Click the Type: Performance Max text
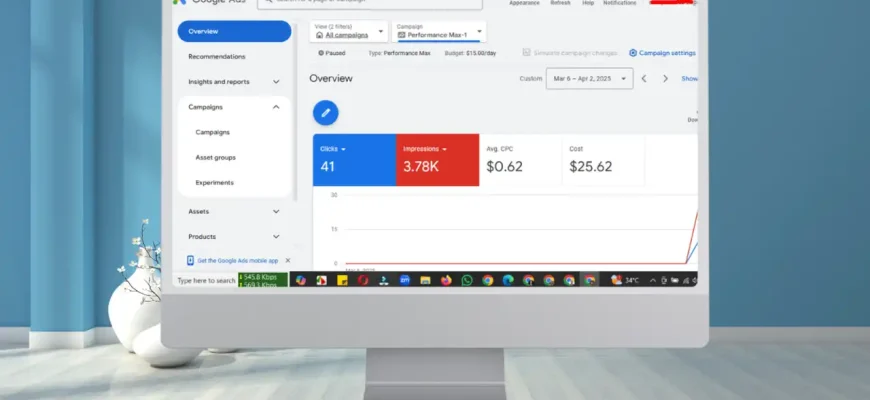The width and height of the screenshot is (870, 400). 399,53
